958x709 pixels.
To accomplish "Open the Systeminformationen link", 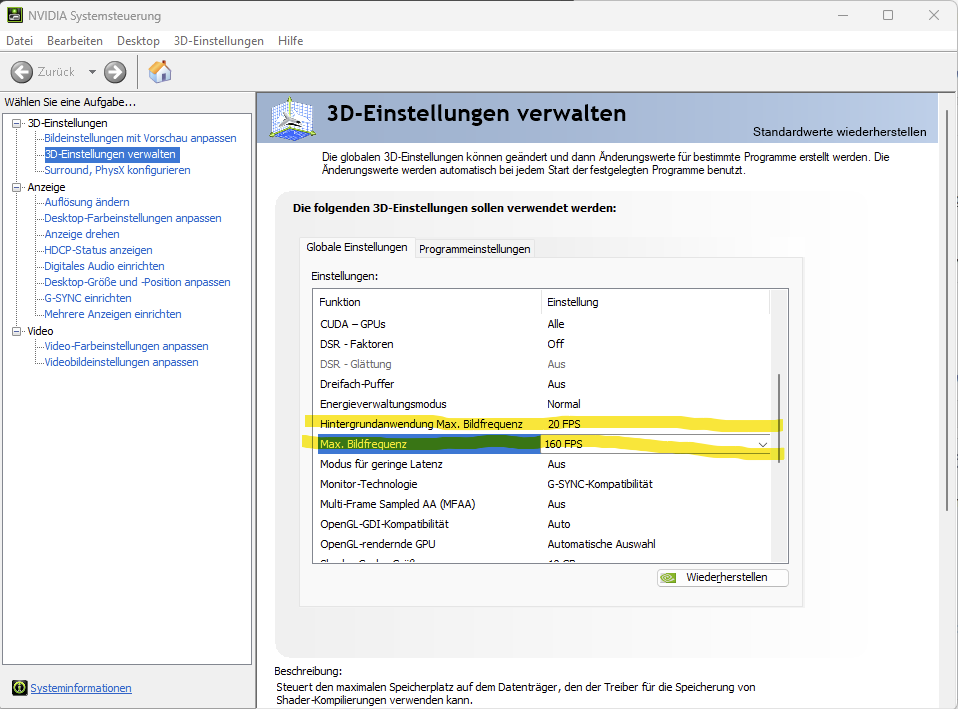I will click(x=81, y=688).
